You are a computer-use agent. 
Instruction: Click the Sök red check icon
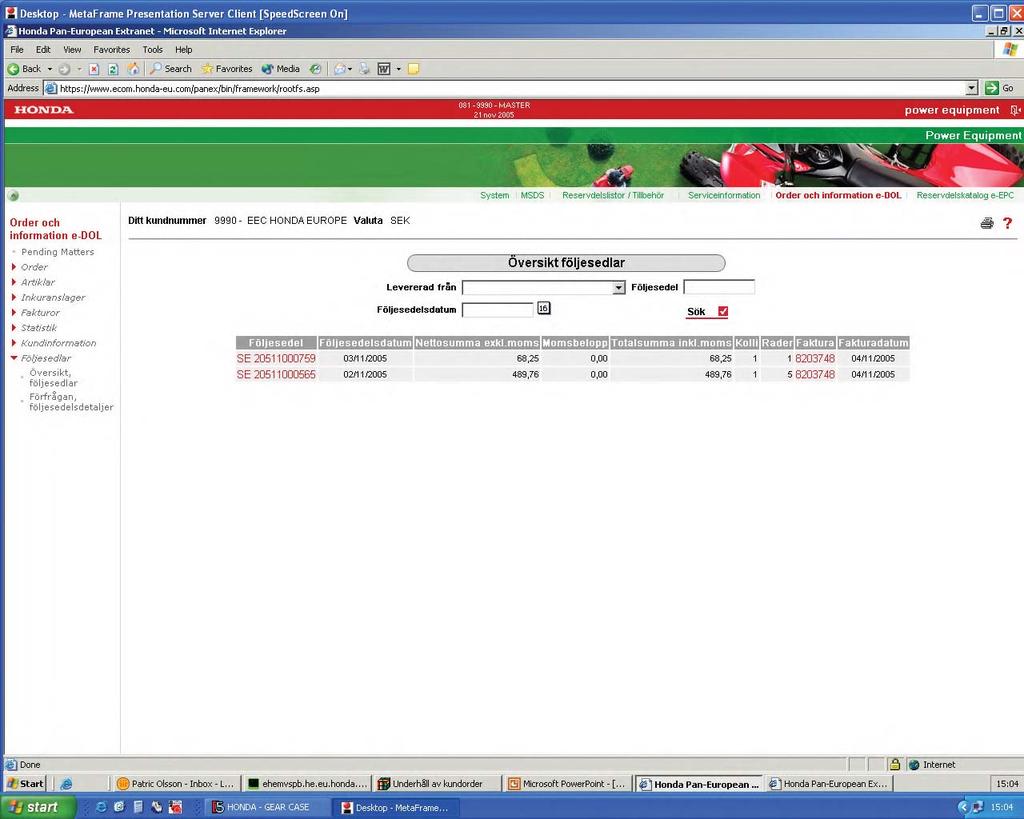click(x=723, y=312)
